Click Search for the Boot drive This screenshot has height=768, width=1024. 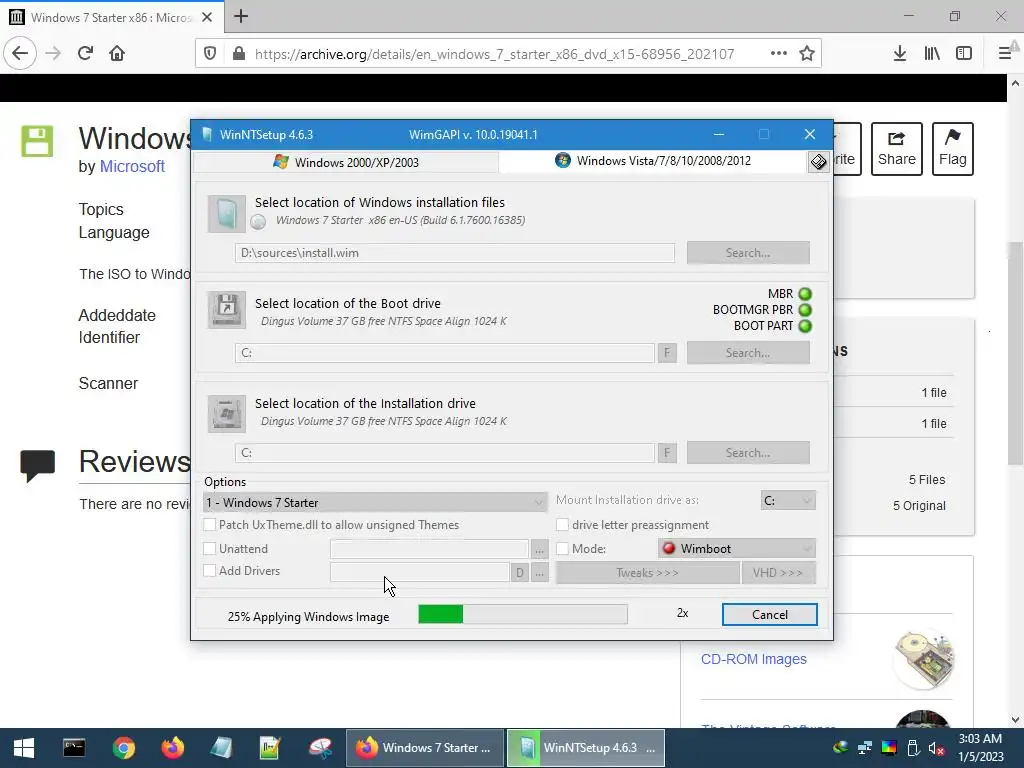[x=748, y=353]
